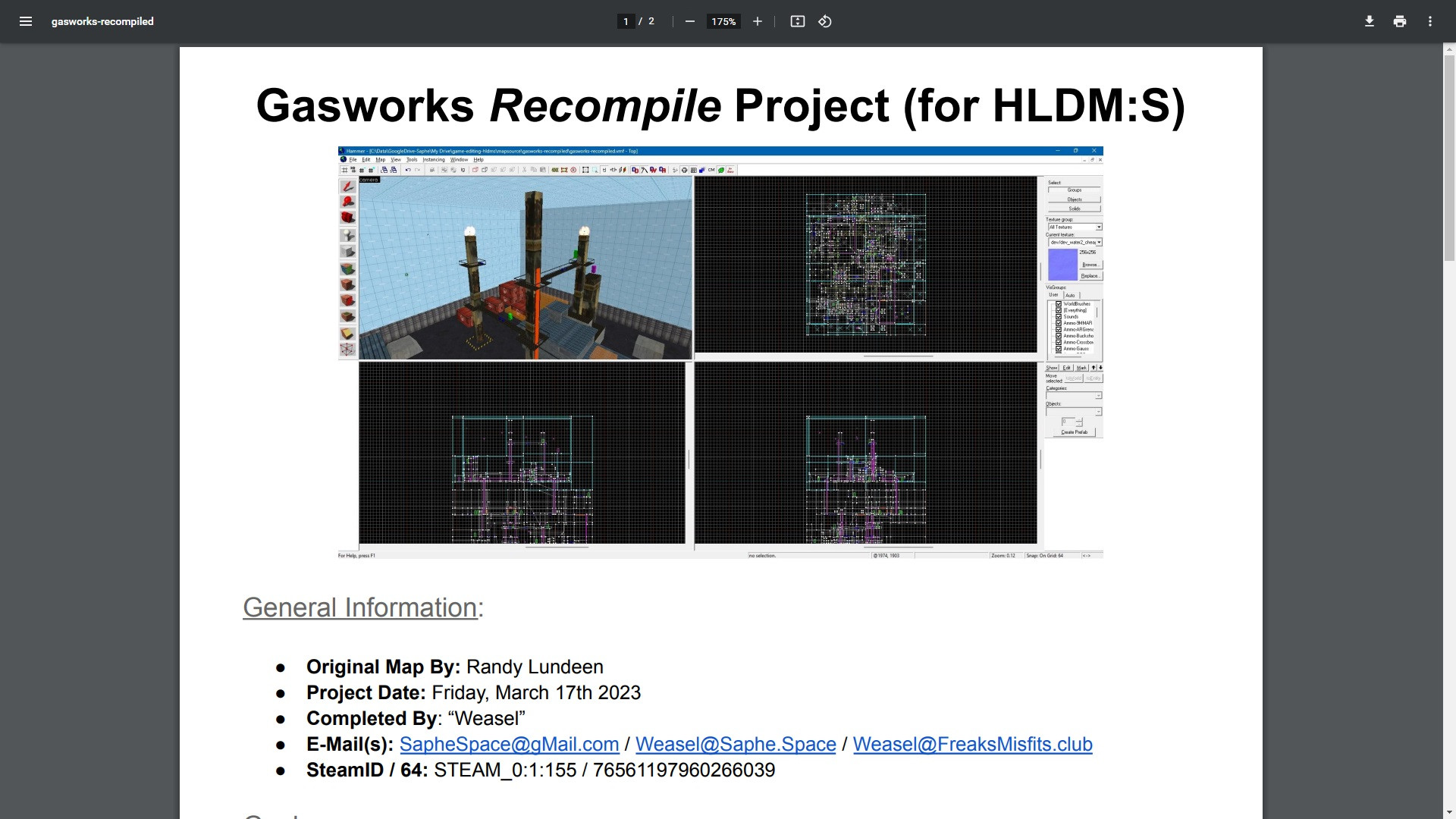The image size is (1456, 819).
Task: Uncheck the Sounds VisGroup
Action: pos(1059,316)
